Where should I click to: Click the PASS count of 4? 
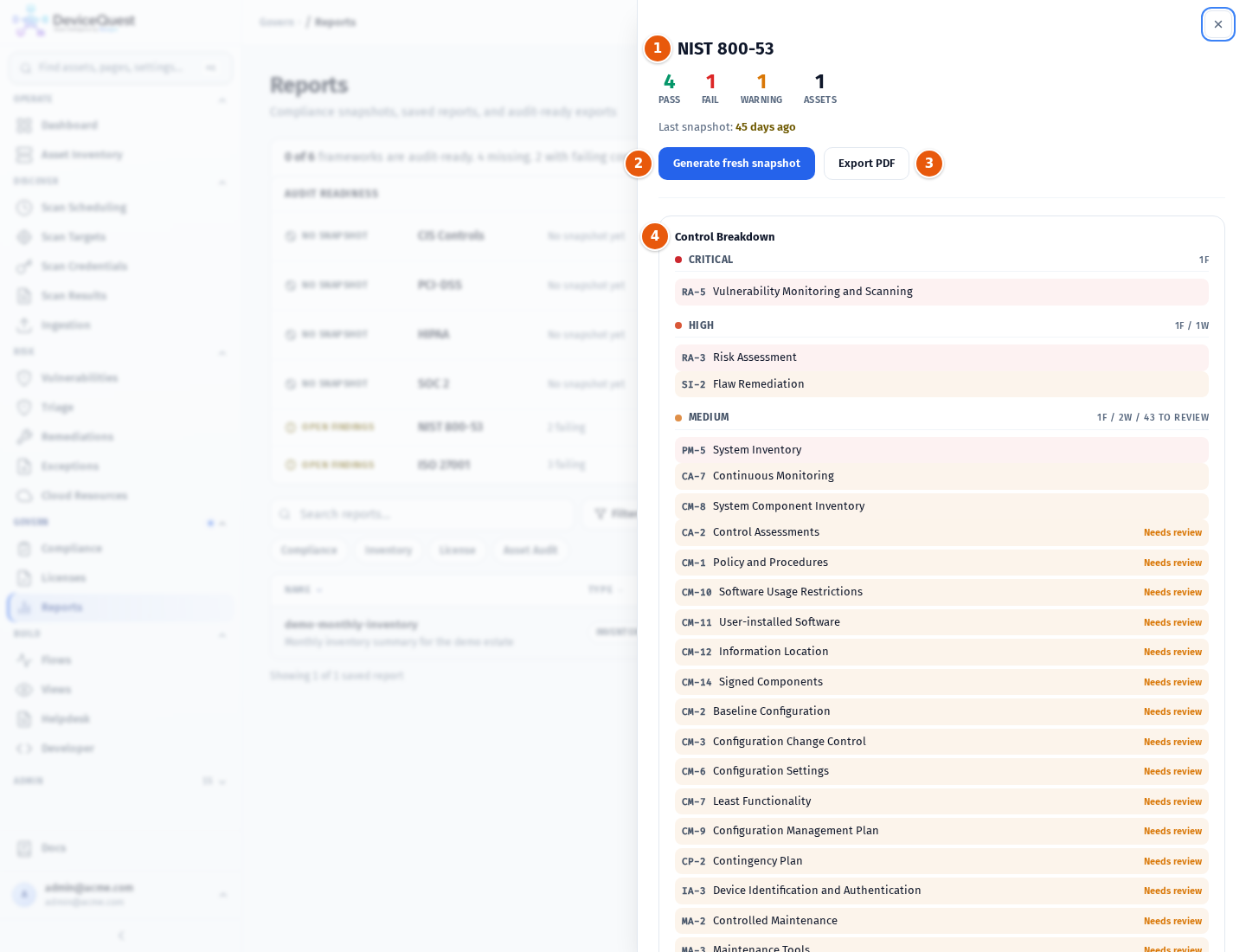click(669, 81)
